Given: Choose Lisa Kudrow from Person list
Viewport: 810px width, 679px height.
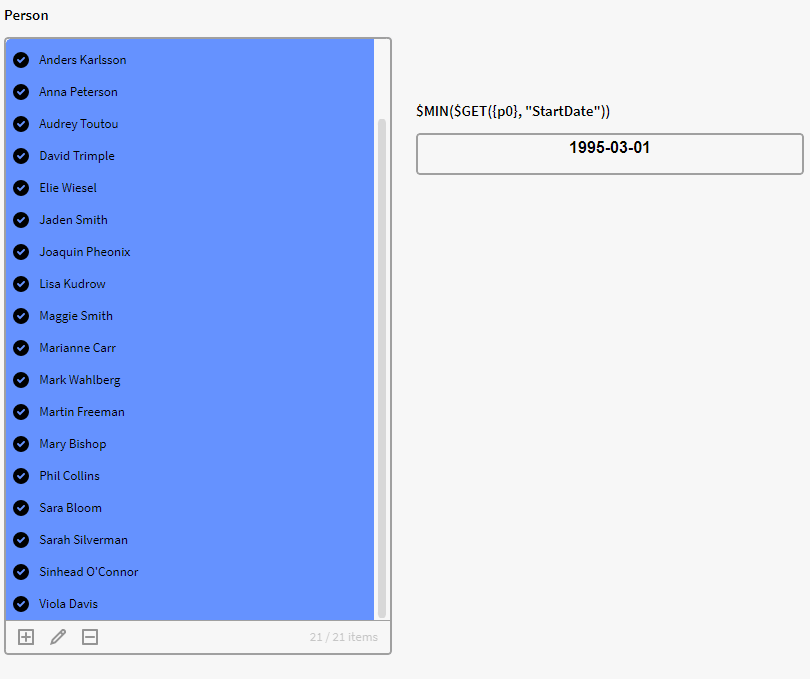Looking at the screenshot, I should tap(72, 284).
